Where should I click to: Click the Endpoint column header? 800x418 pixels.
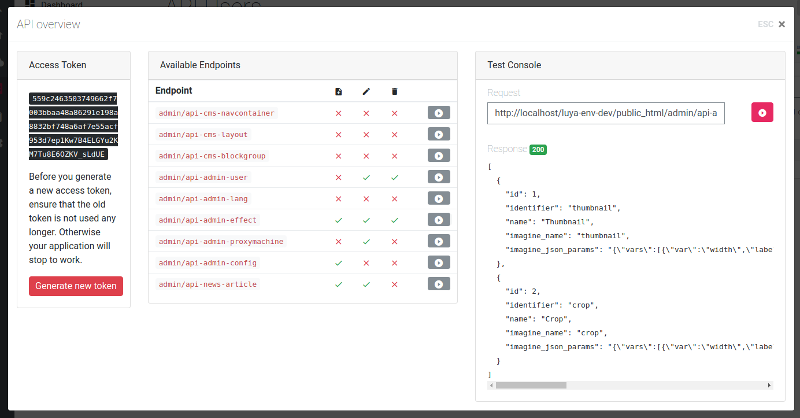point(174,90)
